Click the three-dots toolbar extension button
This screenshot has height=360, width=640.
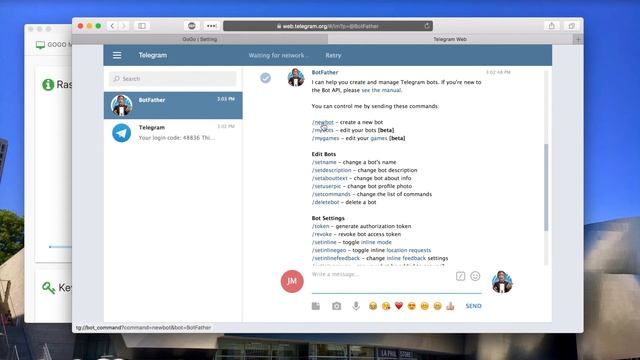point(211,26)
